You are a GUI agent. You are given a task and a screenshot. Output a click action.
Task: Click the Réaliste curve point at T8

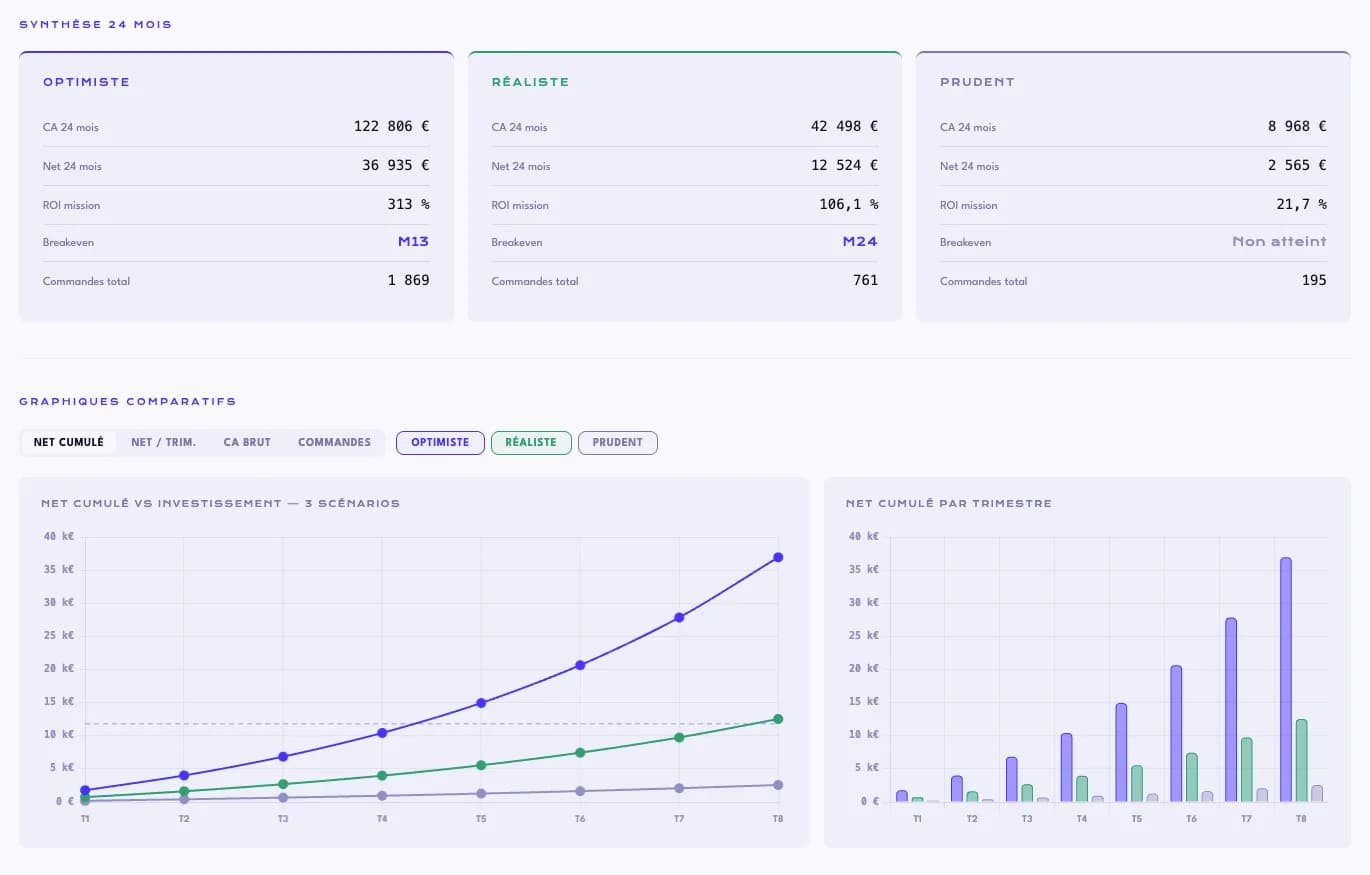778,719
